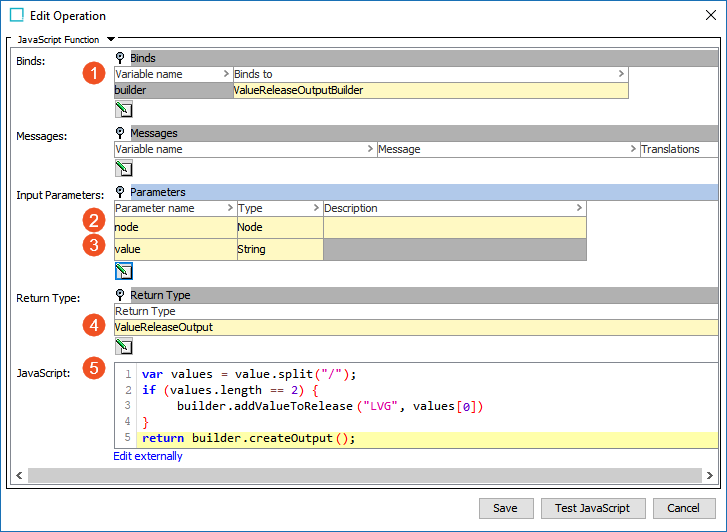
Task: Open the 'Edit externally' link
Action: (x=148, y=457)
